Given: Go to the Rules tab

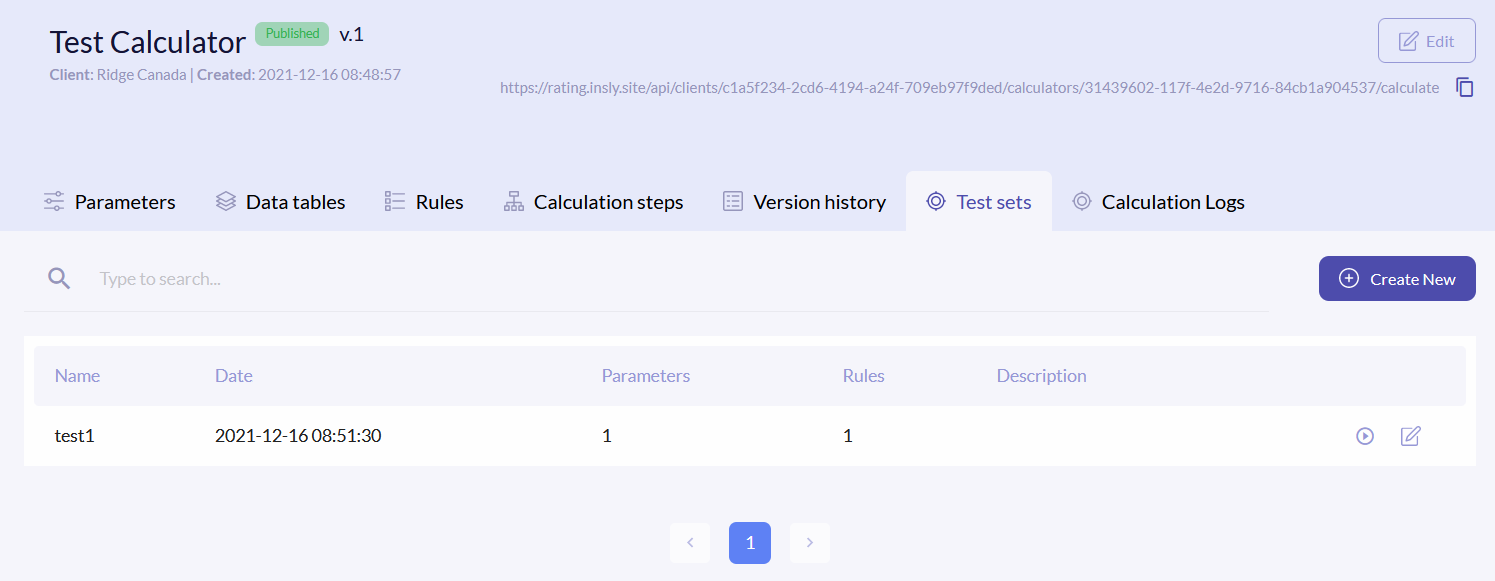Looking at the screenshot, I should click(x=424, y=202).
